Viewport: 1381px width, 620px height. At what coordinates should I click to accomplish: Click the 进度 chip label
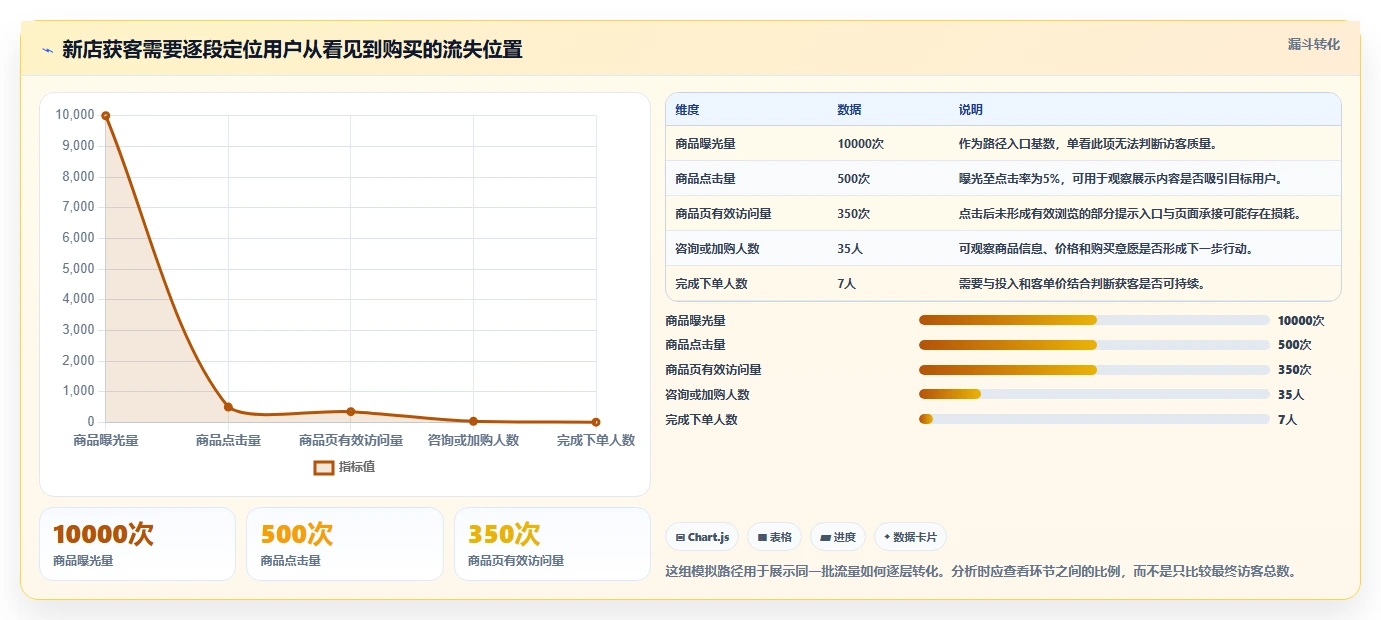click(845, 537)
